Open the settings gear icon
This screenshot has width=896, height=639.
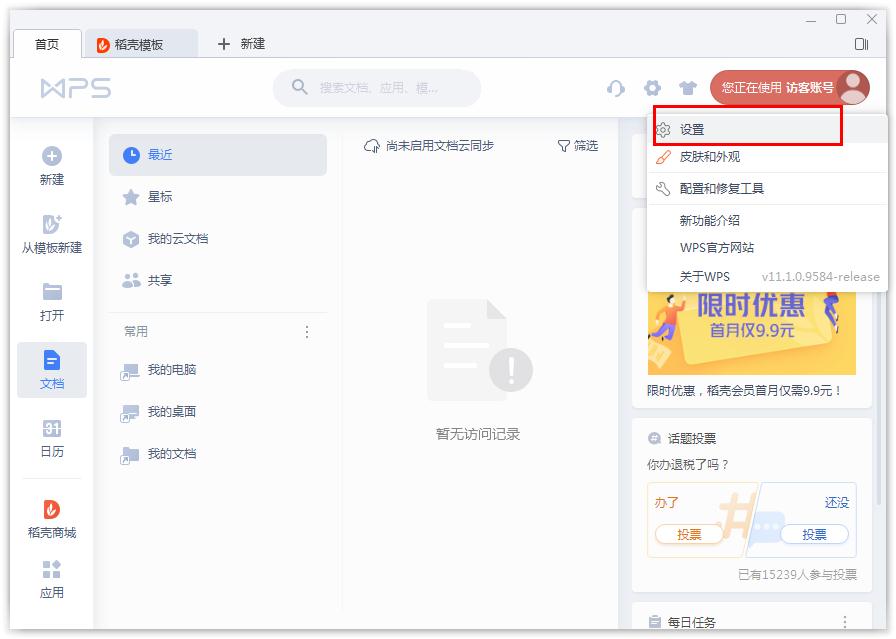[652, 87]
